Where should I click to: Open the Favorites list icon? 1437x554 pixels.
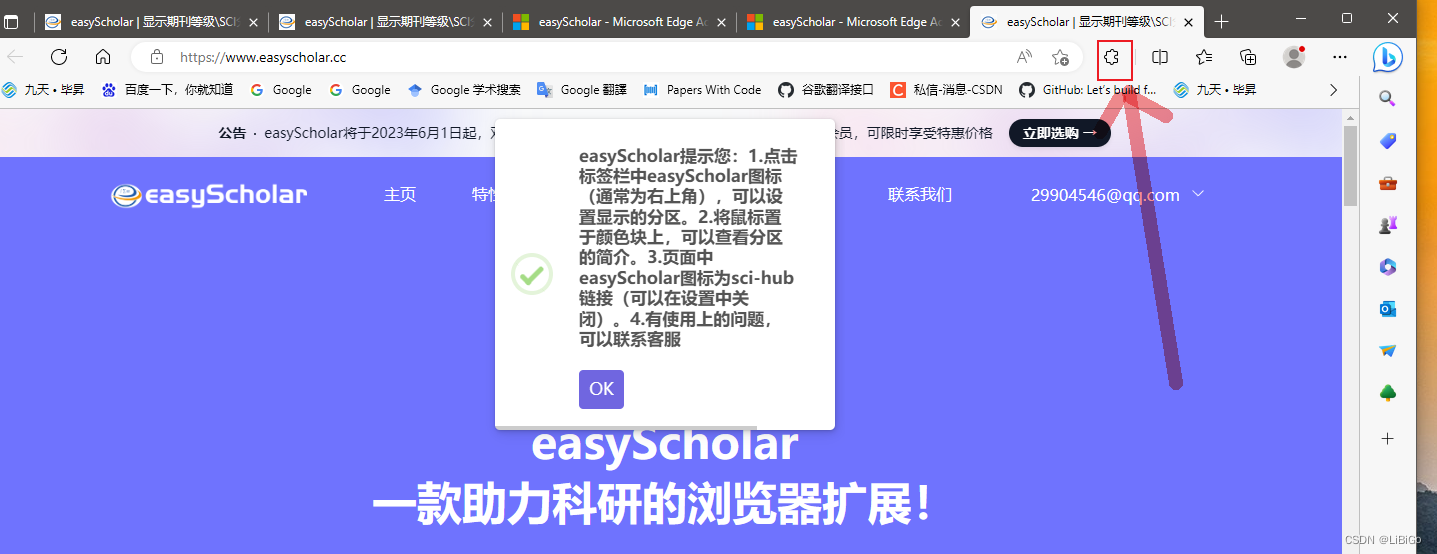(x=1204, y=57)
